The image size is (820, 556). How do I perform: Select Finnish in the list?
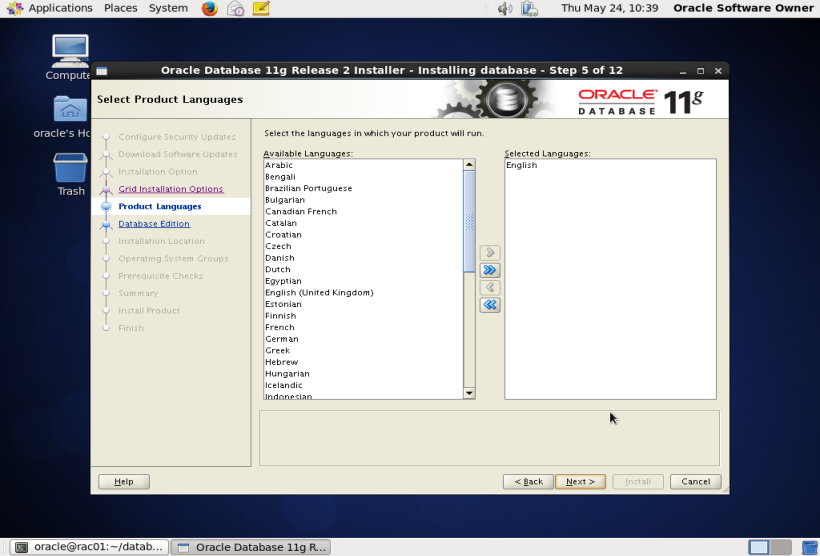click(363, 315)
